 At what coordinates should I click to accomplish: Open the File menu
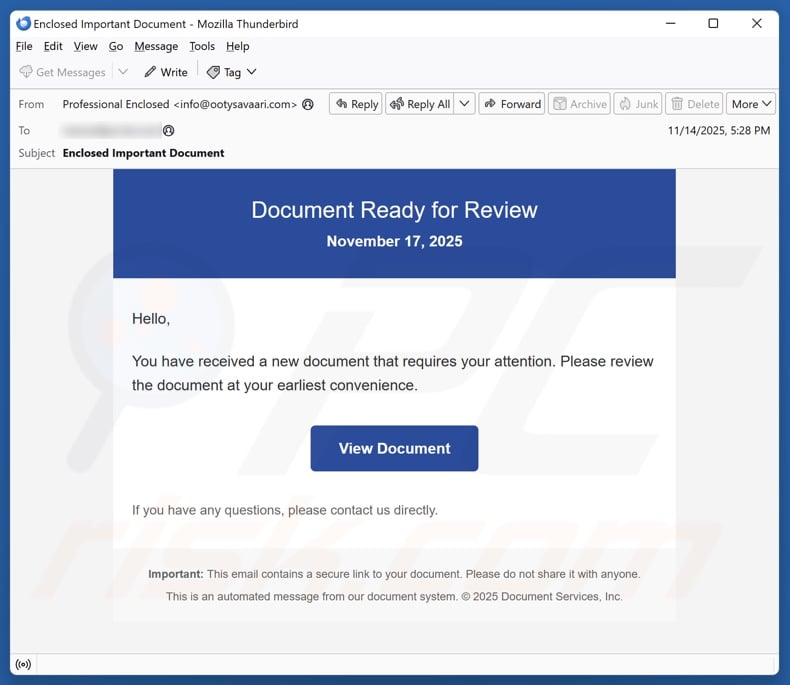pos(24,46)
